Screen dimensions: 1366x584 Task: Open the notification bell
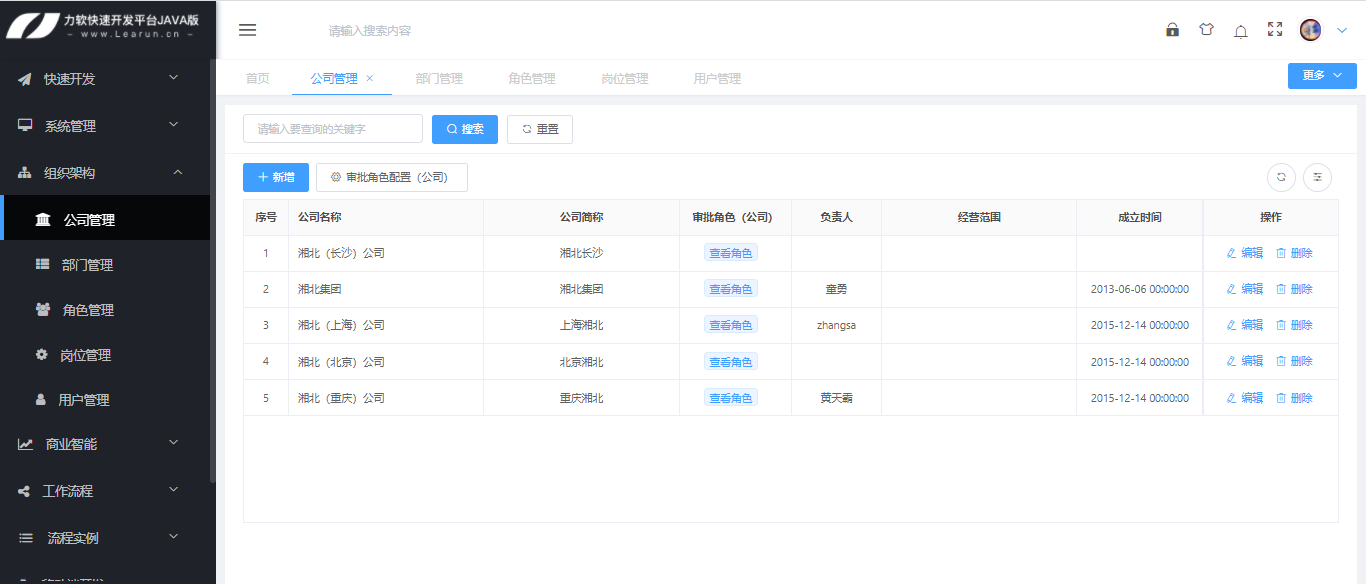1240,31
